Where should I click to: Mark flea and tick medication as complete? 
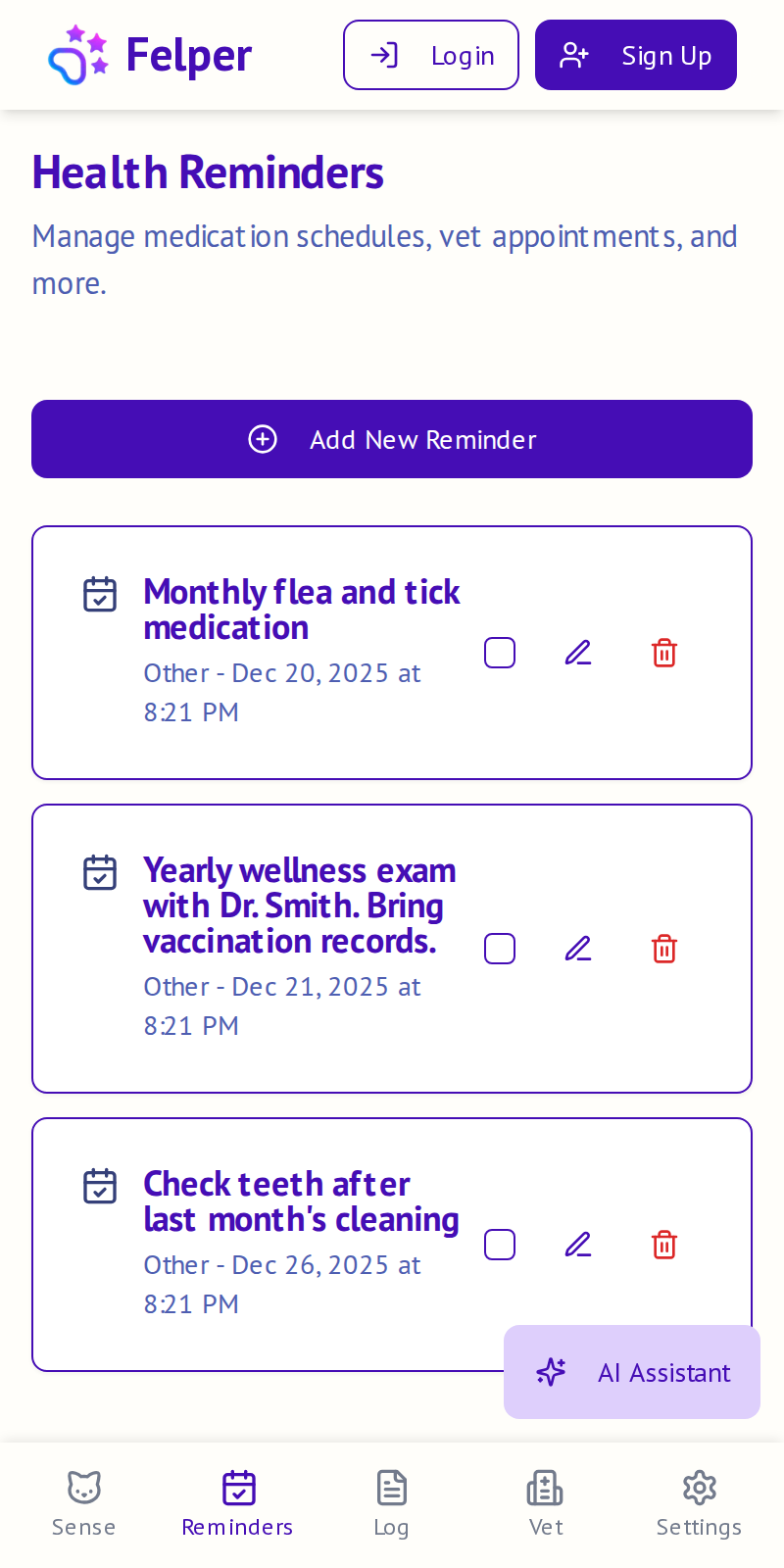[x=500, y=653]
